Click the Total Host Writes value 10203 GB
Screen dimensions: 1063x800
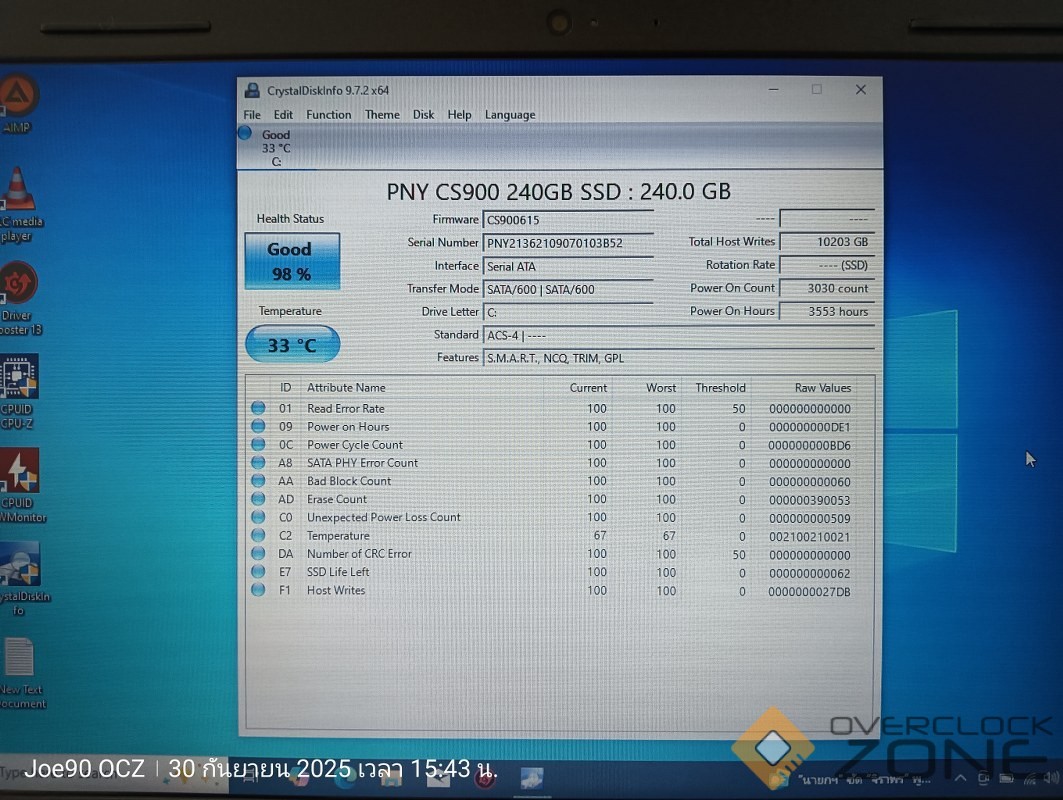tap(827, 242)
